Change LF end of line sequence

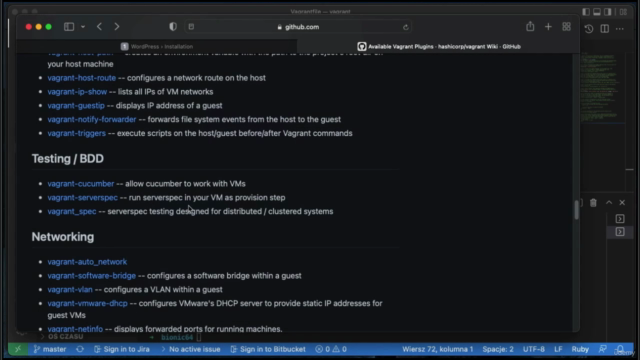[x=558, y=349]
